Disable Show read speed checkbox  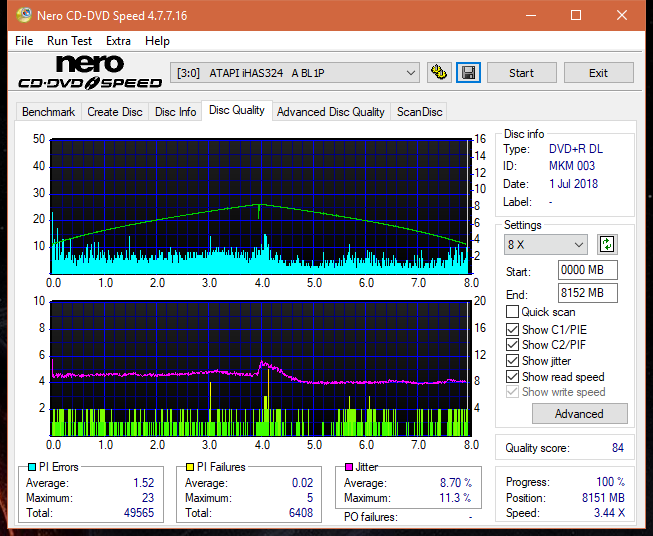pos(513,377)
